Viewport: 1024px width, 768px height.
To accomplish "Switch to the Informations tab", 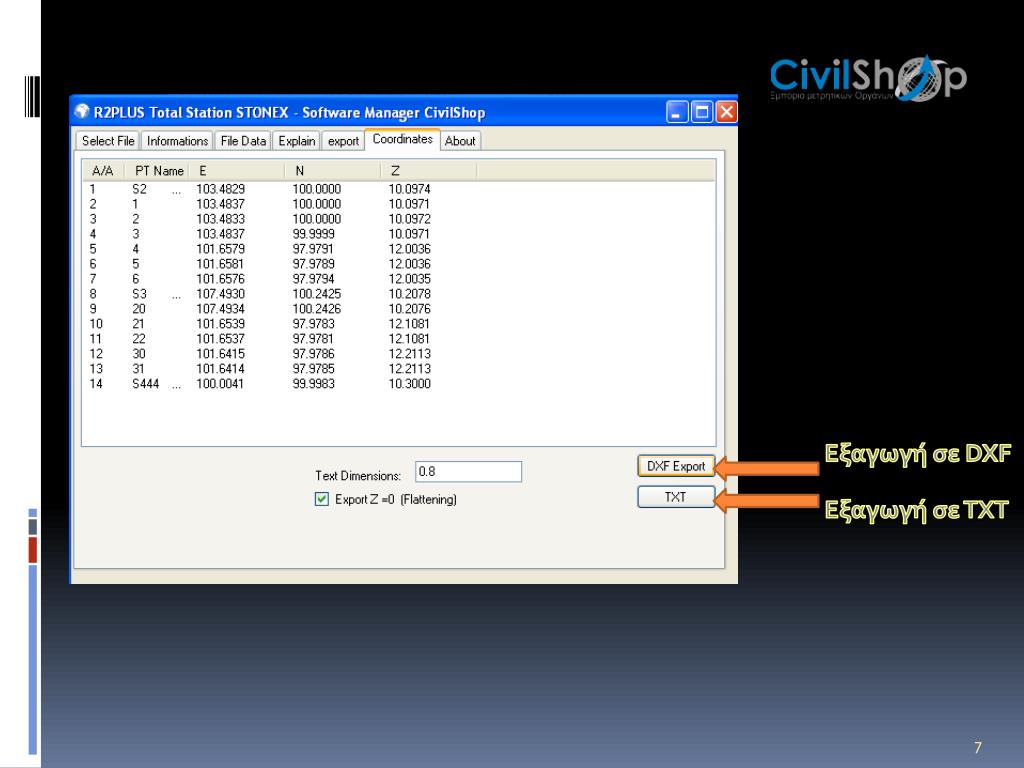I will point(177,141).
